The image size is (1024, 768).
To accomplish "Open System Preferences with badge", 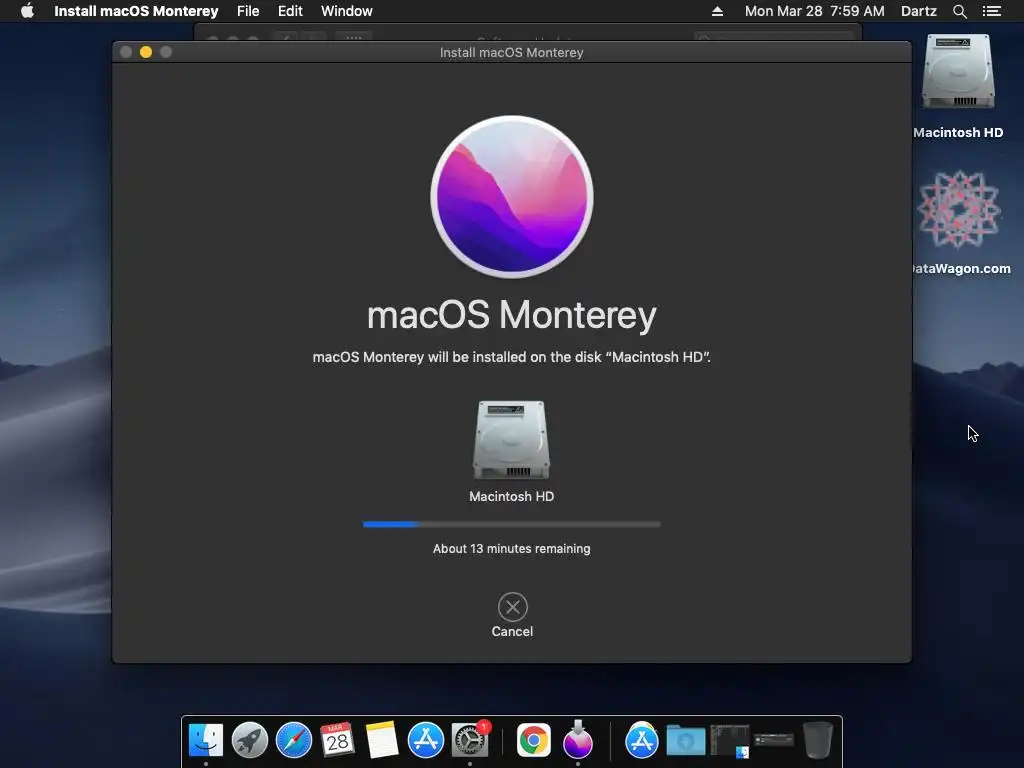I will click(470, 741).
